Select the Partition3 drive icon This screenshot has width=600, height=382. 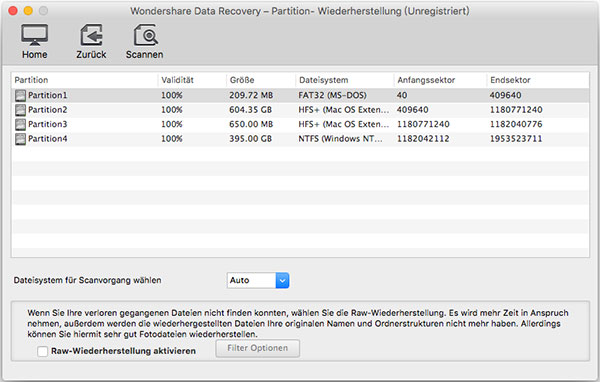(x=20, y=124)
